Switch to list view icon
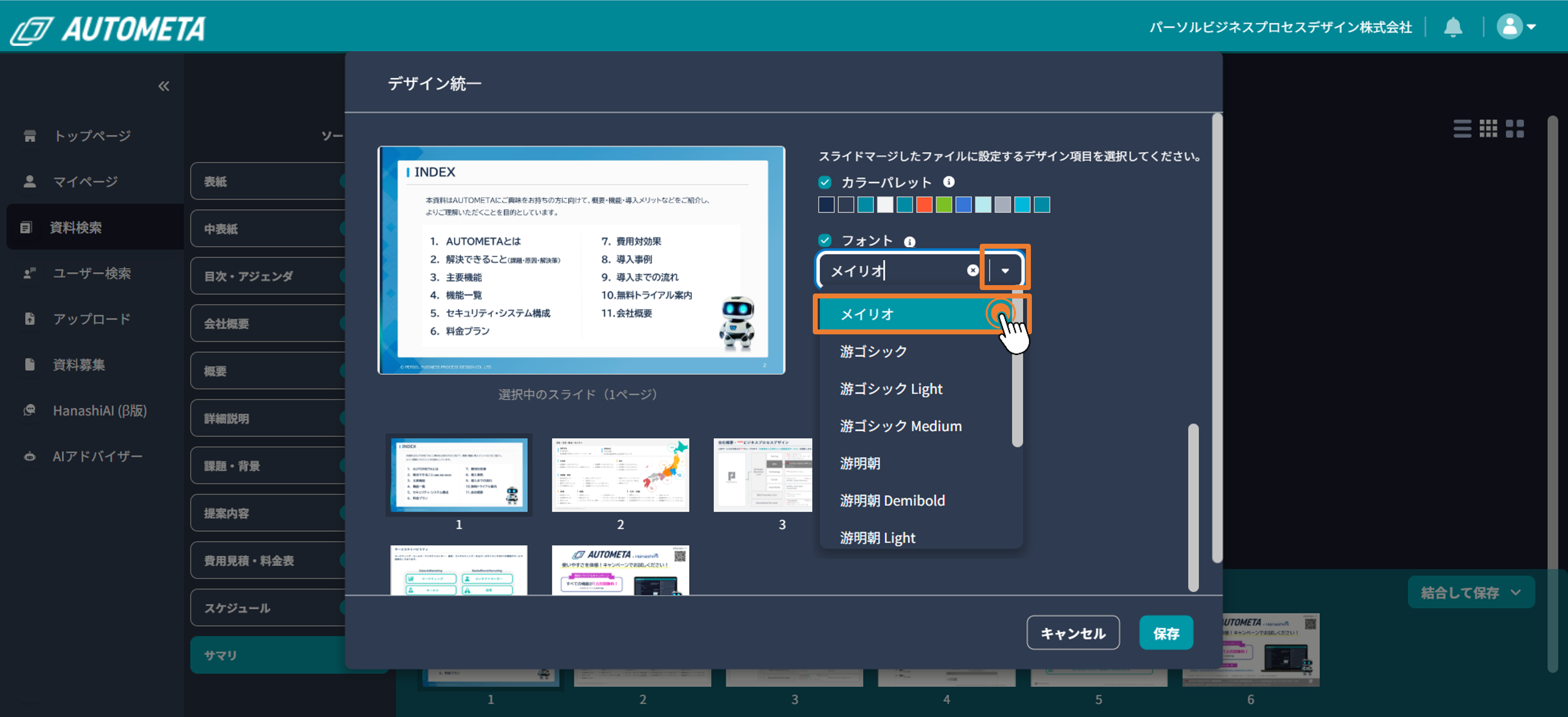Screen dimensions: 1568x717 pos(1462,129)
